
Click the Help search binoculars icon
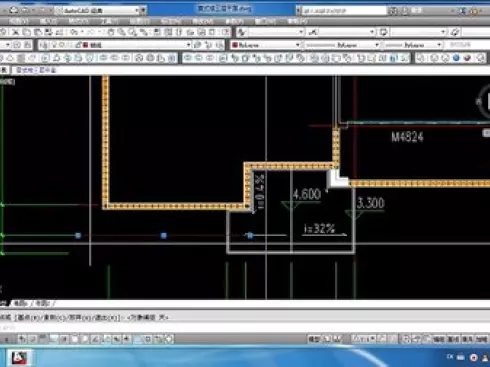pos(393,11)
